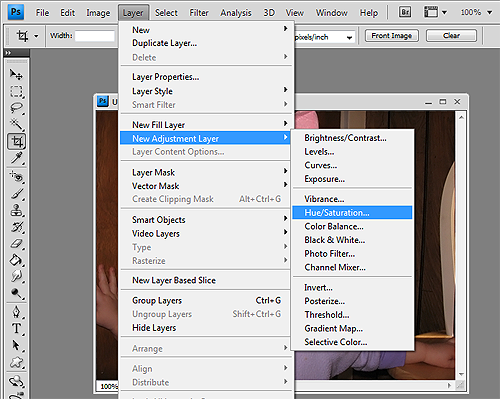This screenshot has width=500, height=399.
Task: Open the Edit menu
Action: pyautogui.click(x=67, y=13)
